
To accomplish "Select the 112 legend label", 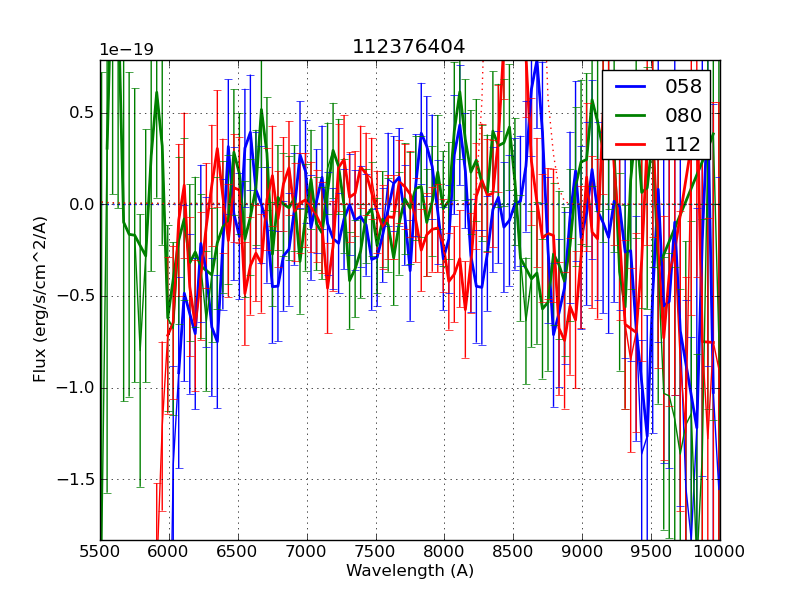I will 683,145.
